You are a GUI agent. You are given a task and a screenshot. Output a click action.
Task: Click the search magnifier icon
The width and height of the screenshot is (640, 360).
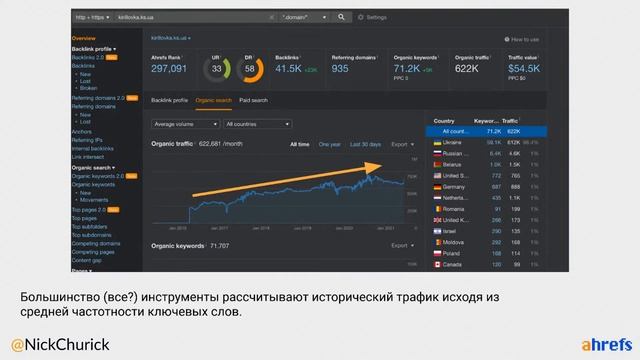tap(341, 17)
